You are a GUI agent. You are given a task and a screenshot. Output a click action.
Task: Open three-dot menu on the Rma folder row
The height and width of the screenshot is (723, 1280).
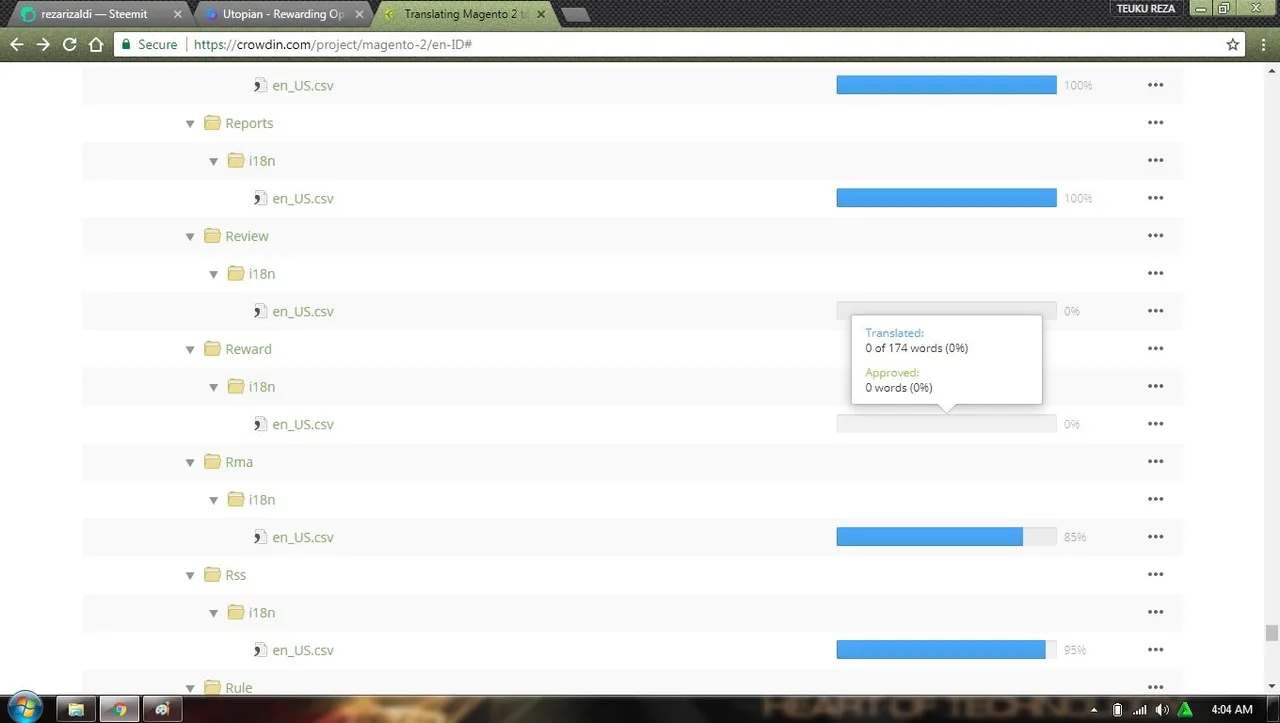point(1155,462)
